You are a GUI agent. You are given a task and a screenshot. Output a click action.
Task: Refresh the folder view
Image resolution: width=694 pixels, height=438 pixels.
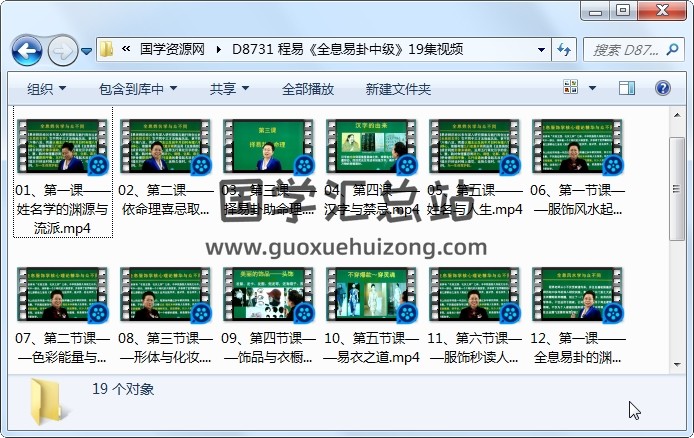coord(564,50)
